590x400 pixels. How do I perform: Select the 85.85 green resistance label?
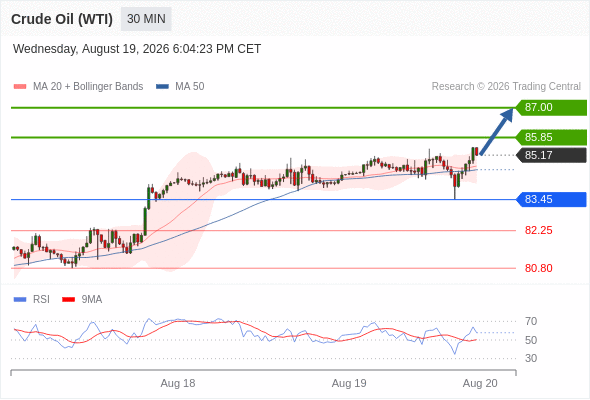click(551, 137)
